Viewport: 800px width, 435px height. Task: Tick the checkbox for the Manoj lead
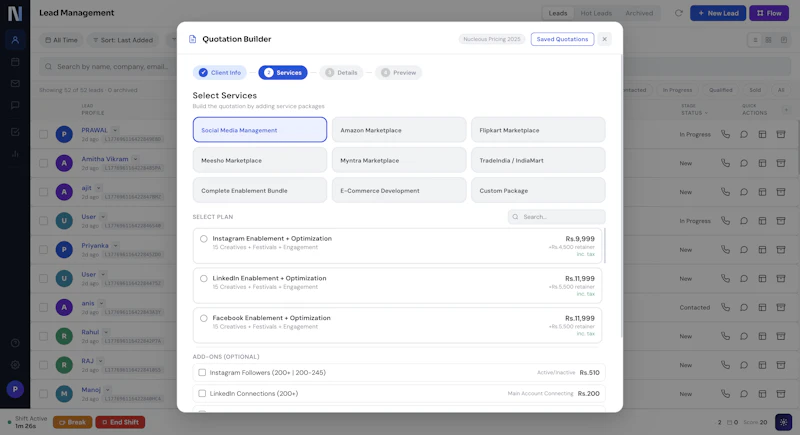tap(43, 394)
